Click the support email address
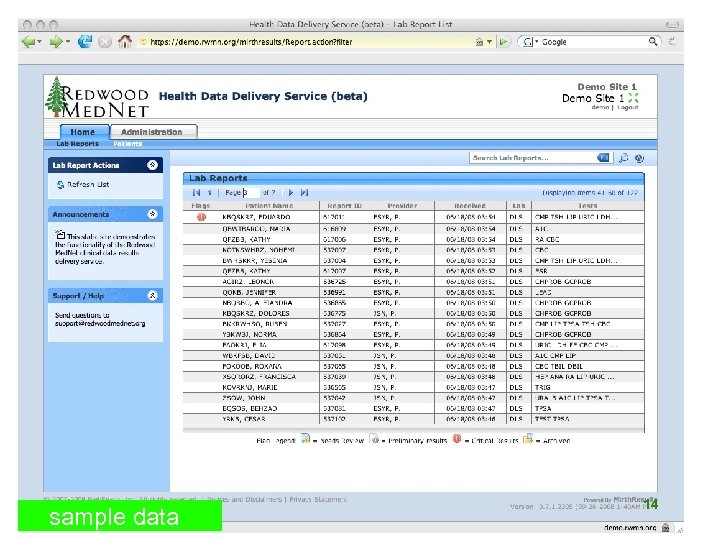The width and height of the screenshot is (720, 540). [100, 323]
